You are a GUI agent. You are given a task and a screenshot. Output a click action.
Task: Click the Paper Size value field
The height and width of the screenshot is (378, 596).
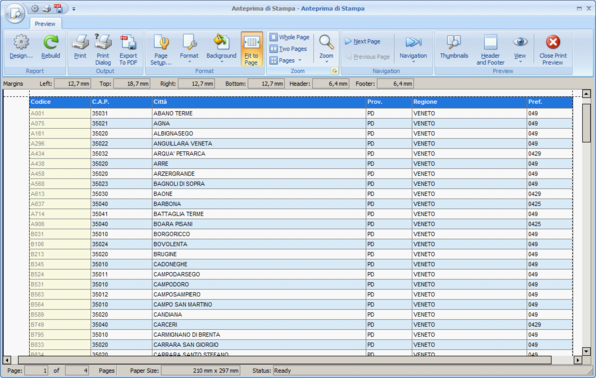tap(201, 370)
